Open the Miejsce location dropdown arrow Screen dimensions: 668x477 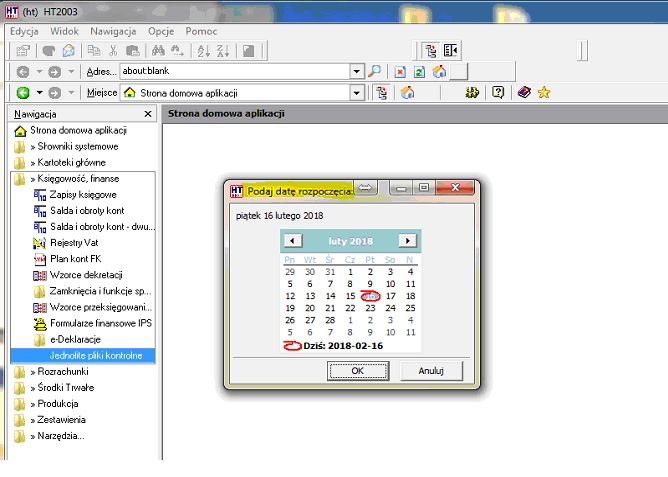[357, 92]
